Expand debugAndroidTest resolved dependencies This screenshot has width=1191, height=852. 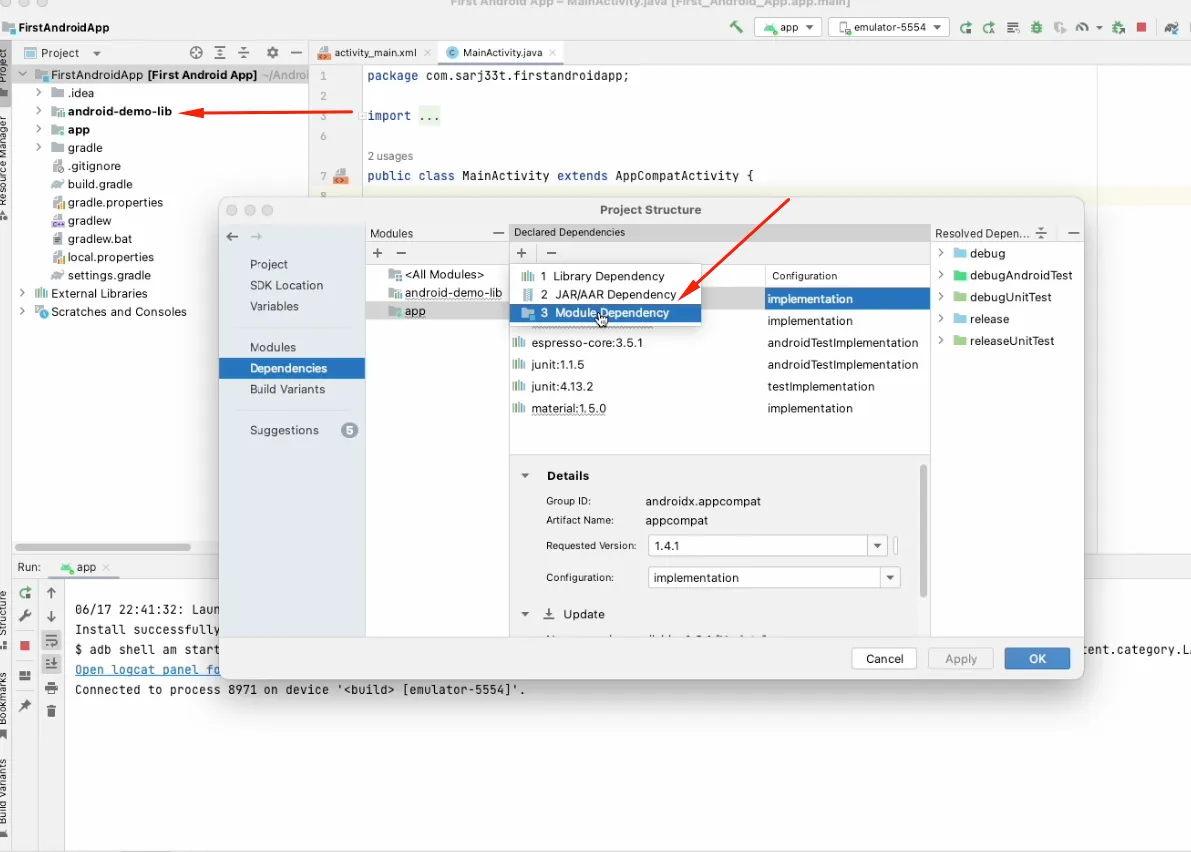click(x=941, y=275)
